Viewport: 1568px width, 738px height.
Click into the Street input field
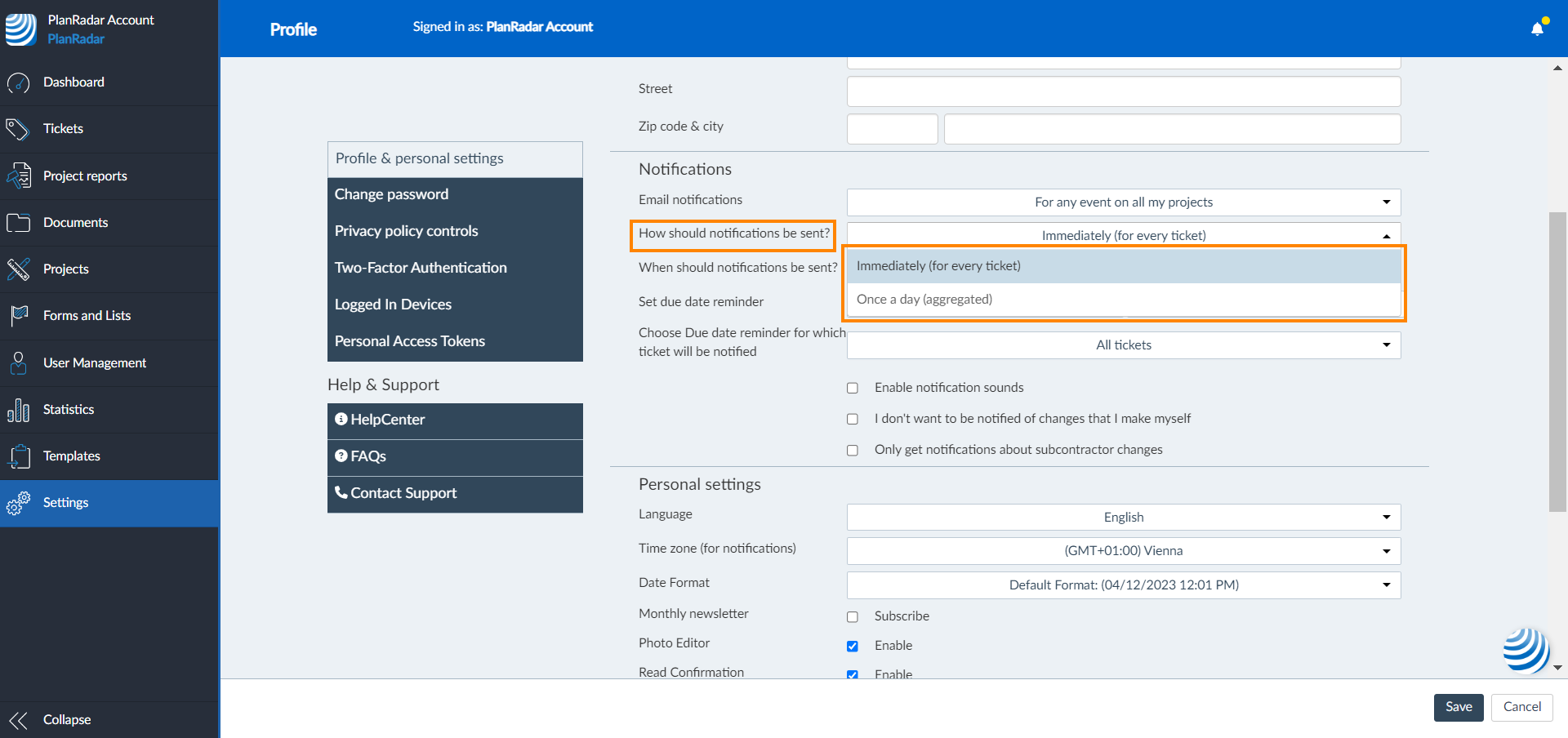coord(1123,91)
